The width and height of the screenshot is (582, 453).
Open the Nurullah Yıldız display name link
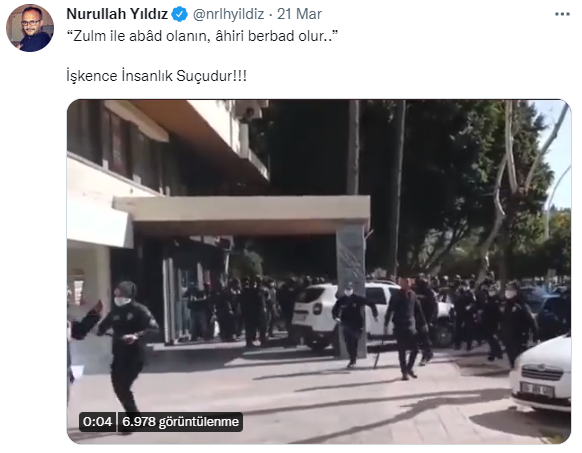(117, 14)
